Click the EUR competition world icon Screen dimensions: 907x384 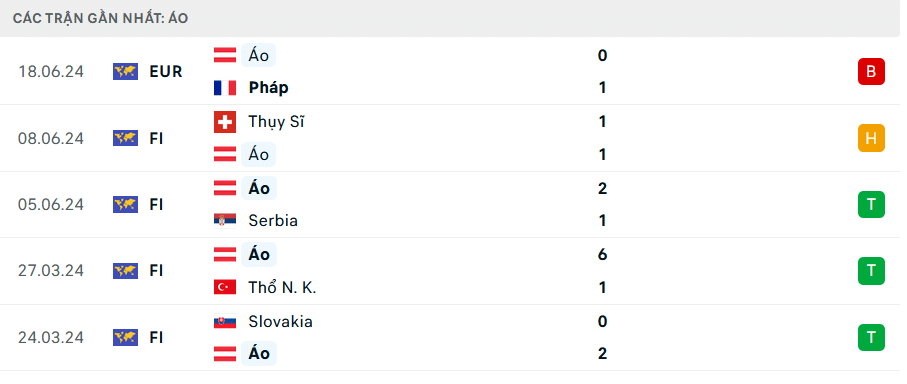coord(126,72)
